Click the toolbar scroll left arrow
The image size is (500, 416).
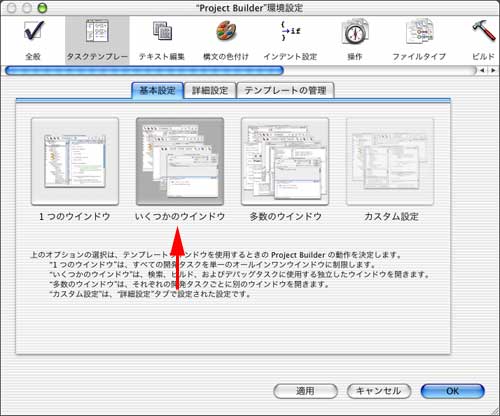(x=482, y=70)
